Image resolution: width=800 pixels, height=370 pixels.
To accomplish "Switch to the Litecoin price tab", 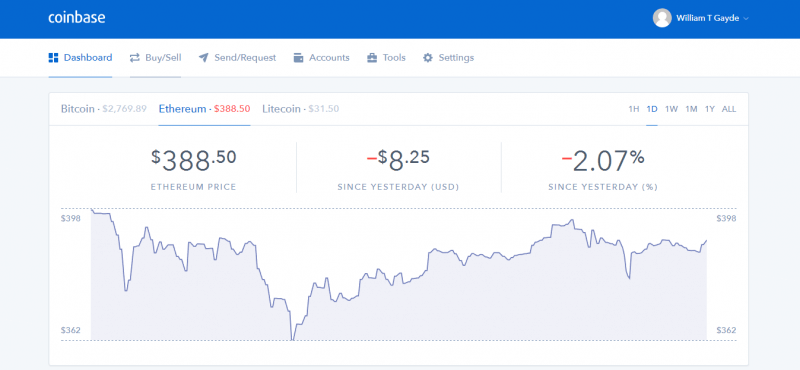I will coord(301,109).
